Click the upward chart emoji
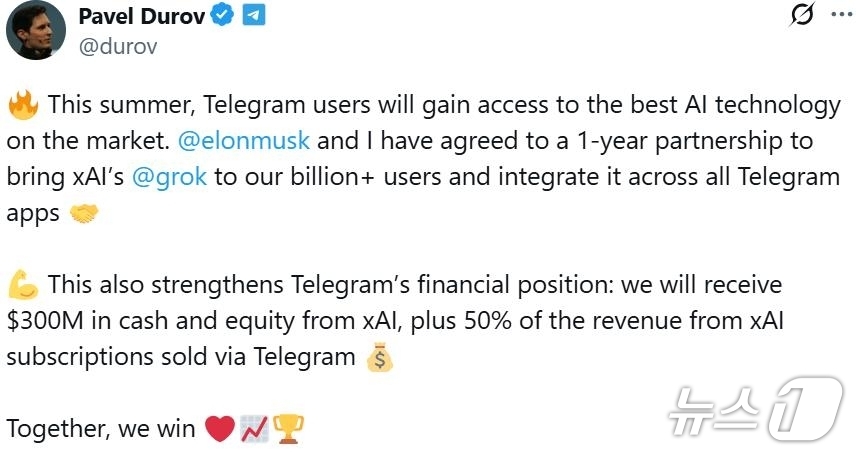The image size is (856, 454). pyautogui.click(x=254, y=429)
